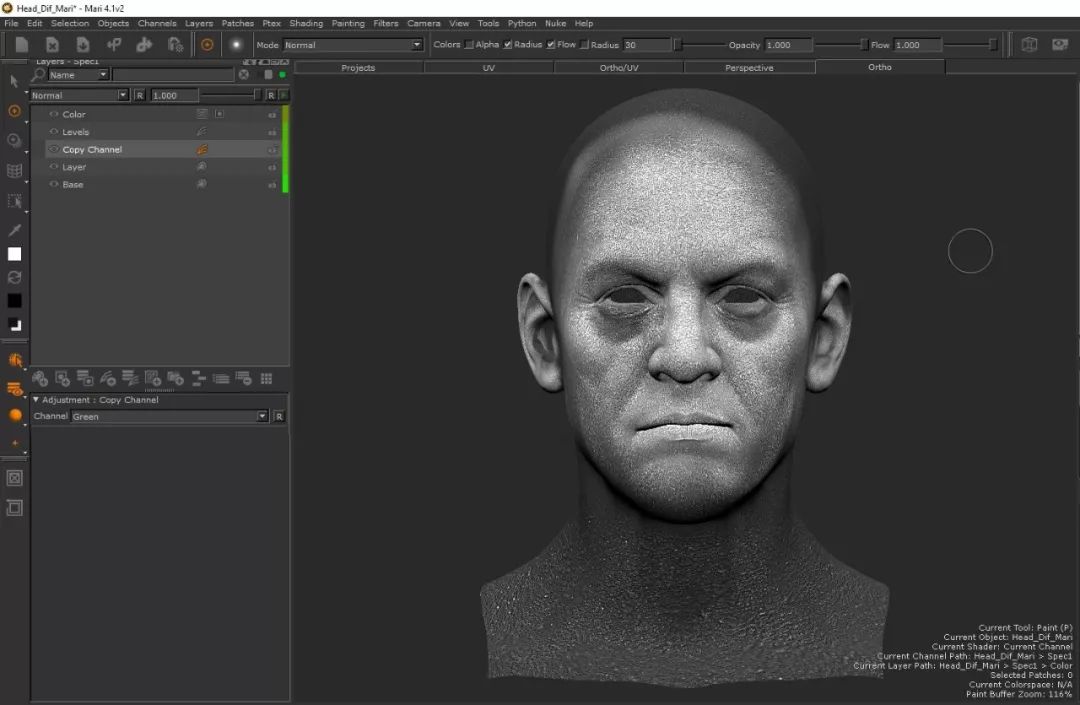Viewport: 1080px width, 705px height.
Task: Click the brush Radius value field
Action: [645, 45]
